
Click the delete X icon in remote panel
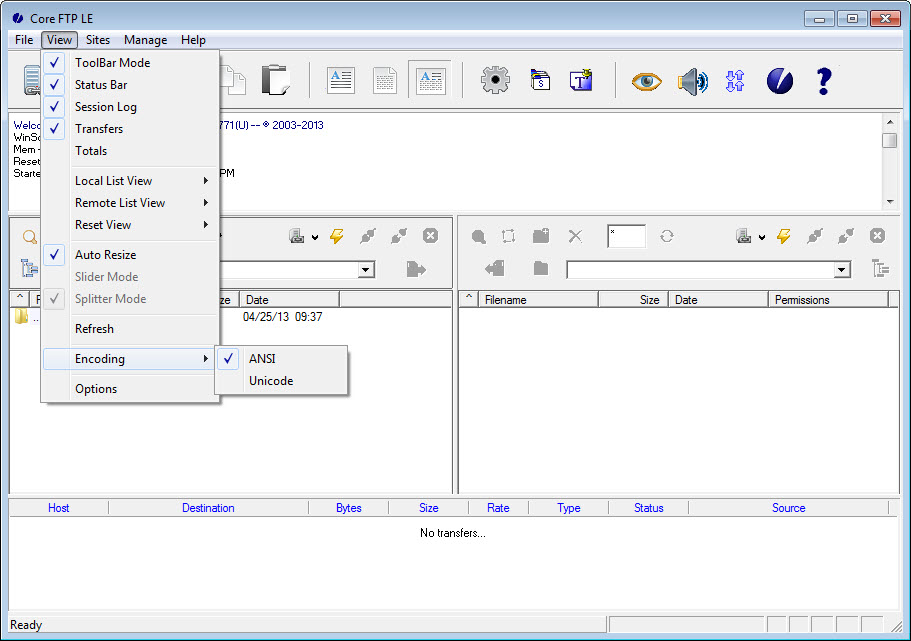[x=575, y=236]
